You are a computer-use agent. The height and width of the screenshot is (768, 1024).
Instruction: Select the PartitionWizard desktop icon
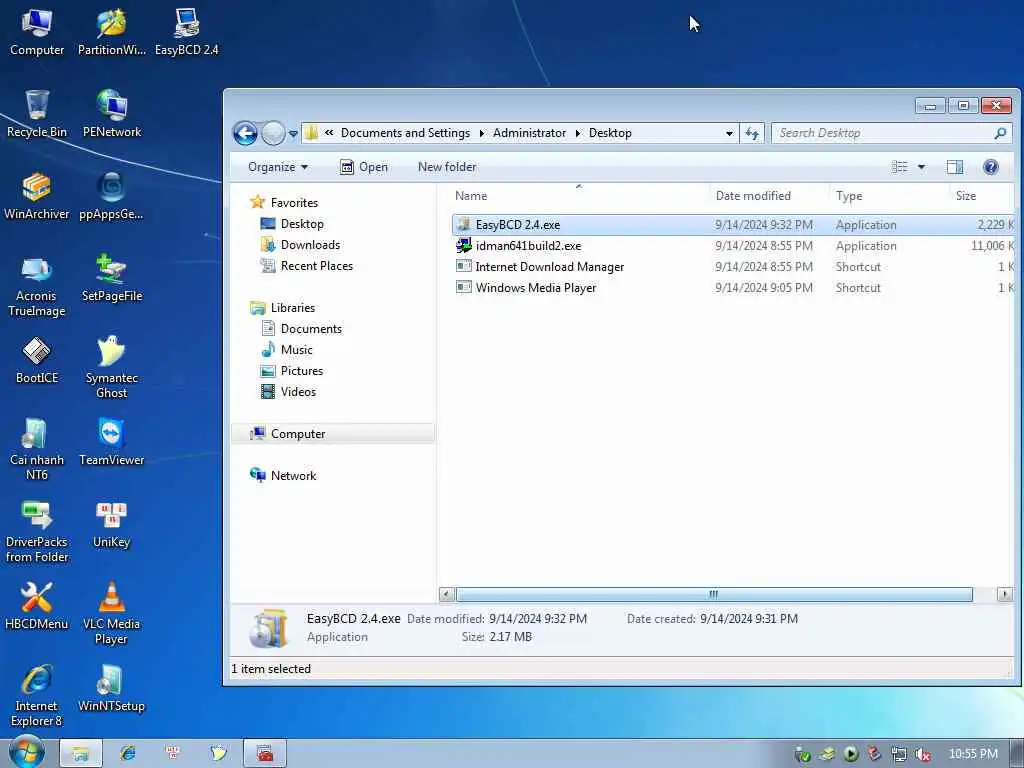click(112, 32)
